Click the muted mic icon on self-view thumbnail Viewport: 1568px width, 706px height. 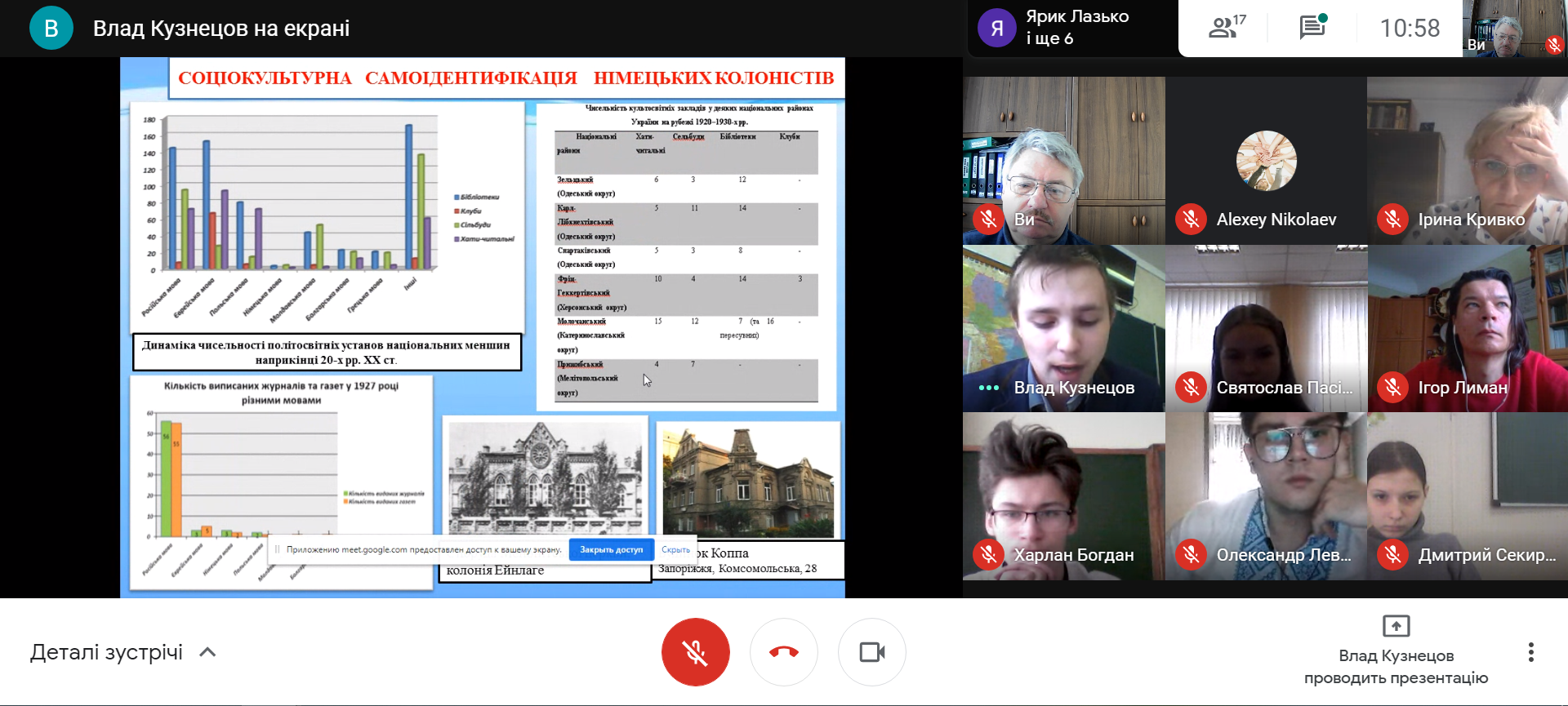click(1554, 46)
